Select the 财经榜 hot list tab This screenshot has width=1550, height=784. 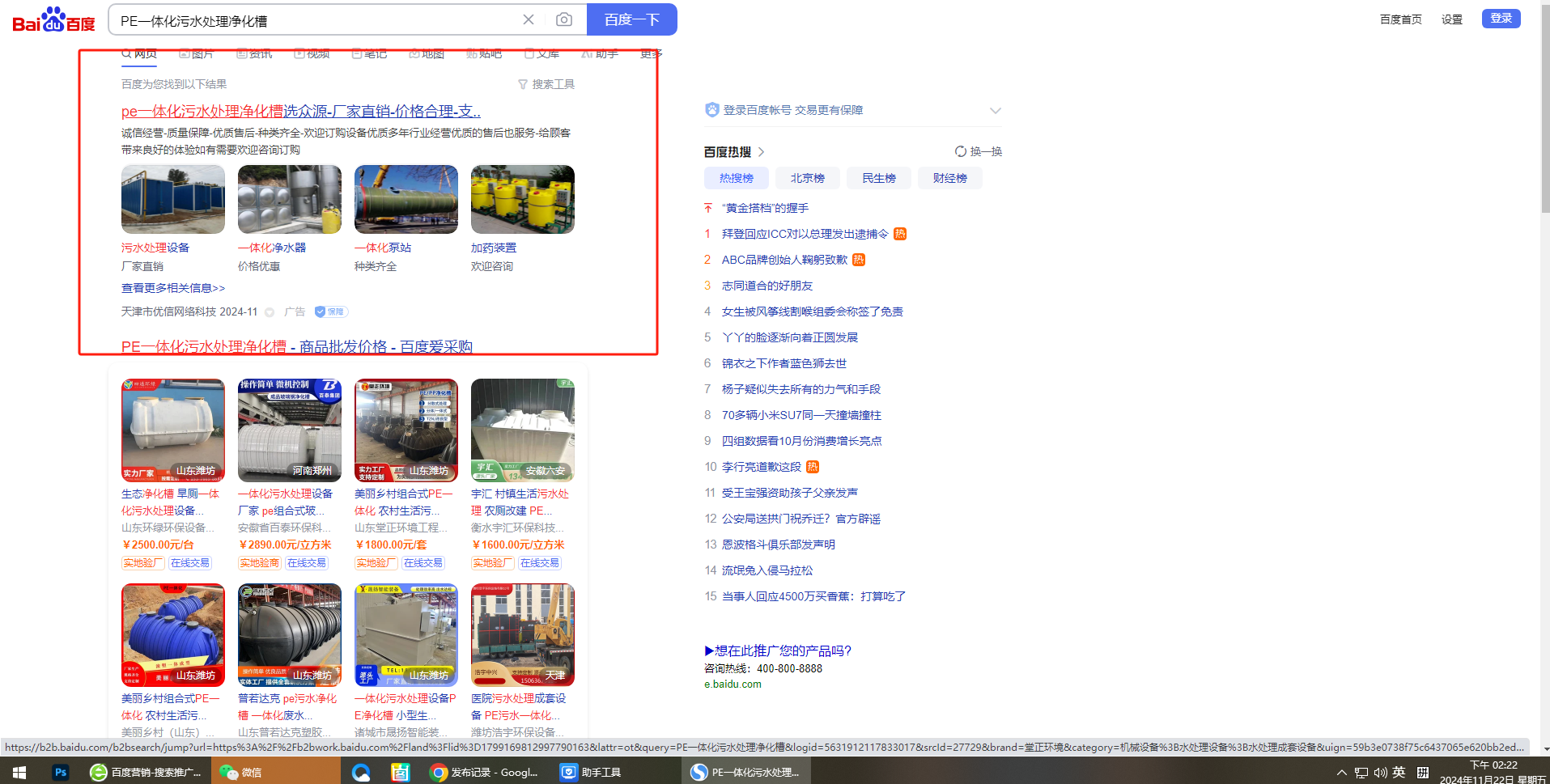tap(950, 178)
